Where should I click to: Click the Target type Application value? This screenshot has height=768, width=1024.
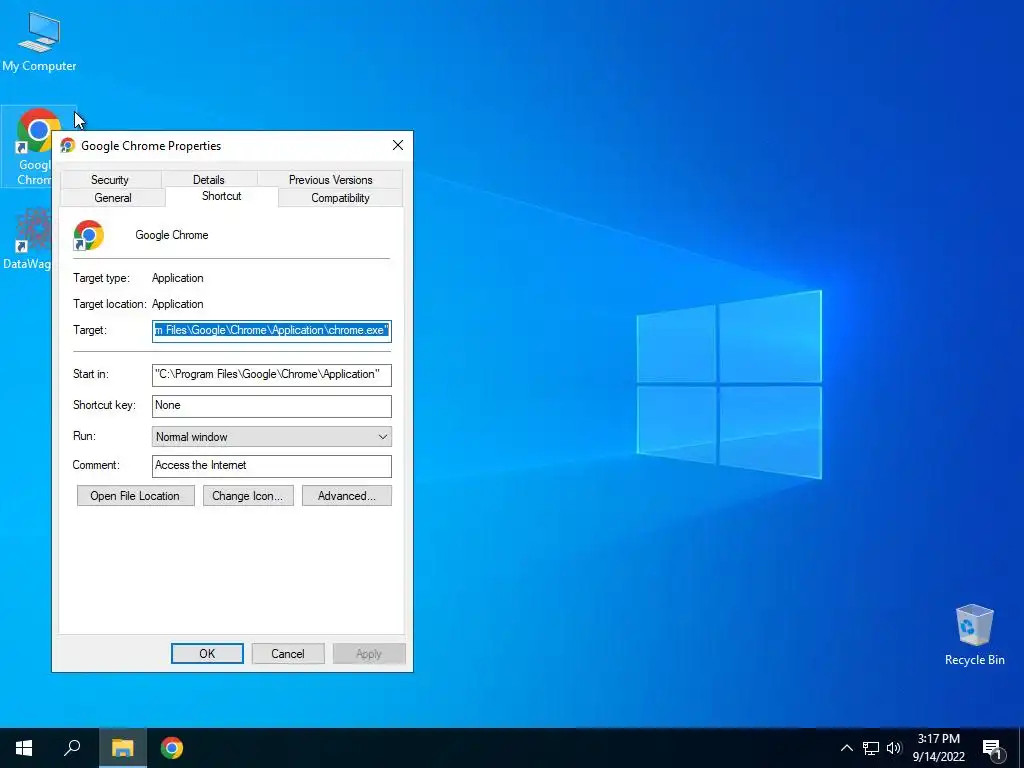coord(178,278)
